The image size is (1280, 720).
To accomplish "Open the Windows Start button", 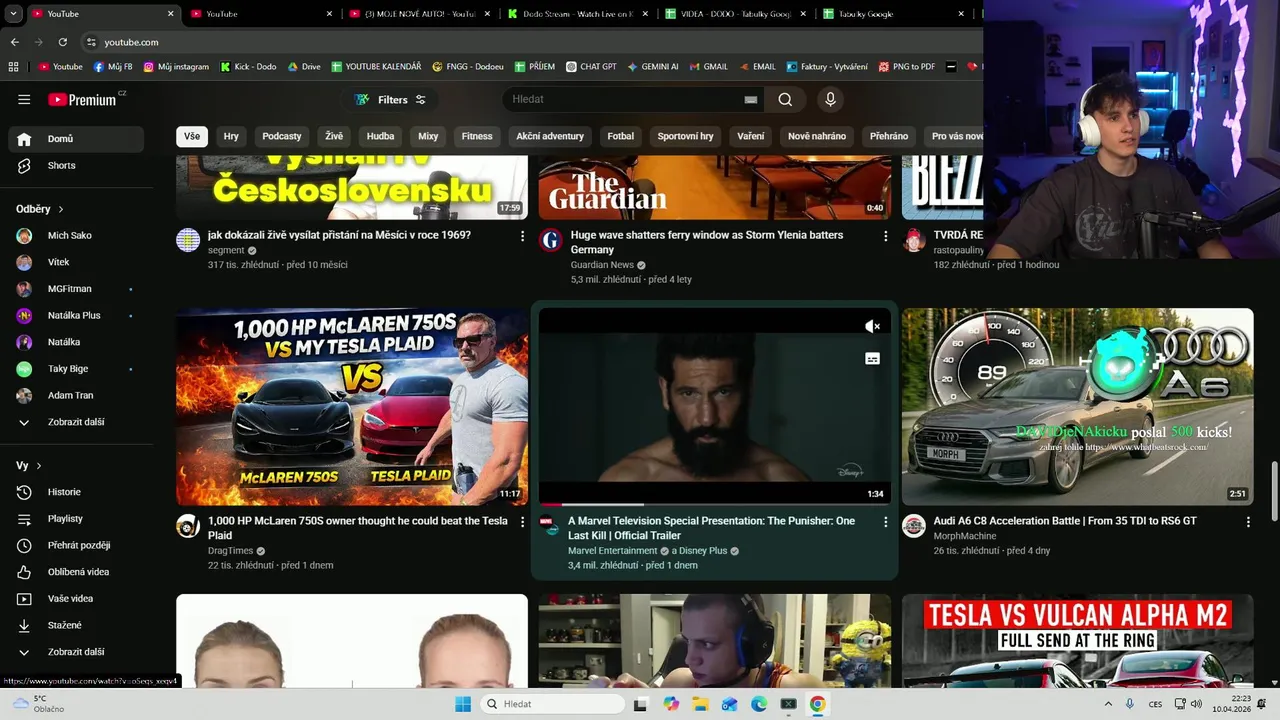I will pyautogui.click(x=463, y=704).
